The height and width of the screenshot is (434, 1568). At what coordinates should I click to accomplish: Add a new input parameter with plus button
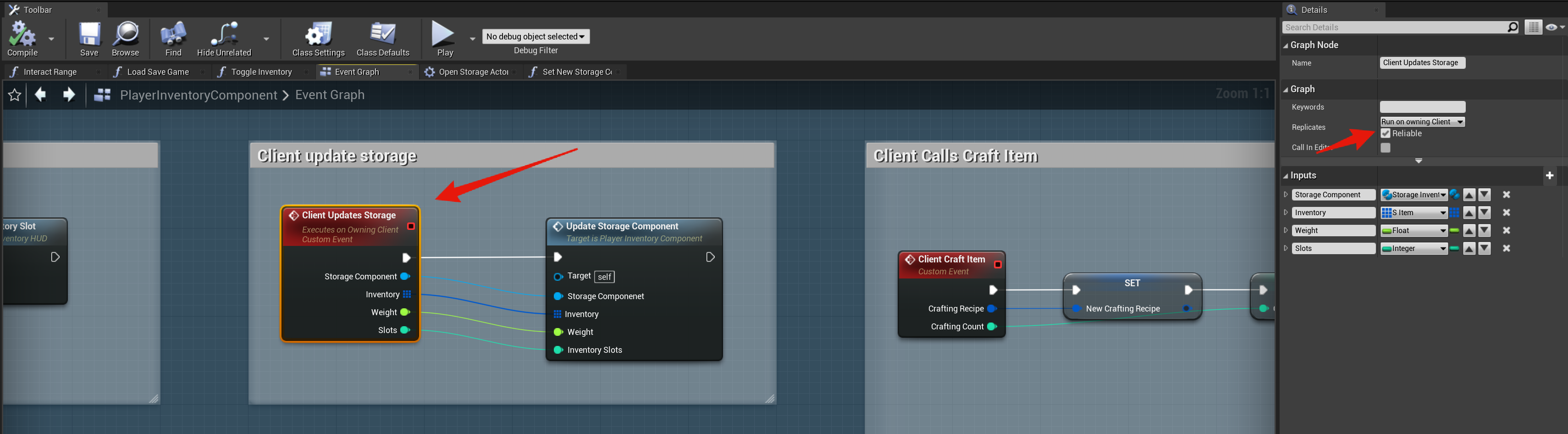point(1549,176)
